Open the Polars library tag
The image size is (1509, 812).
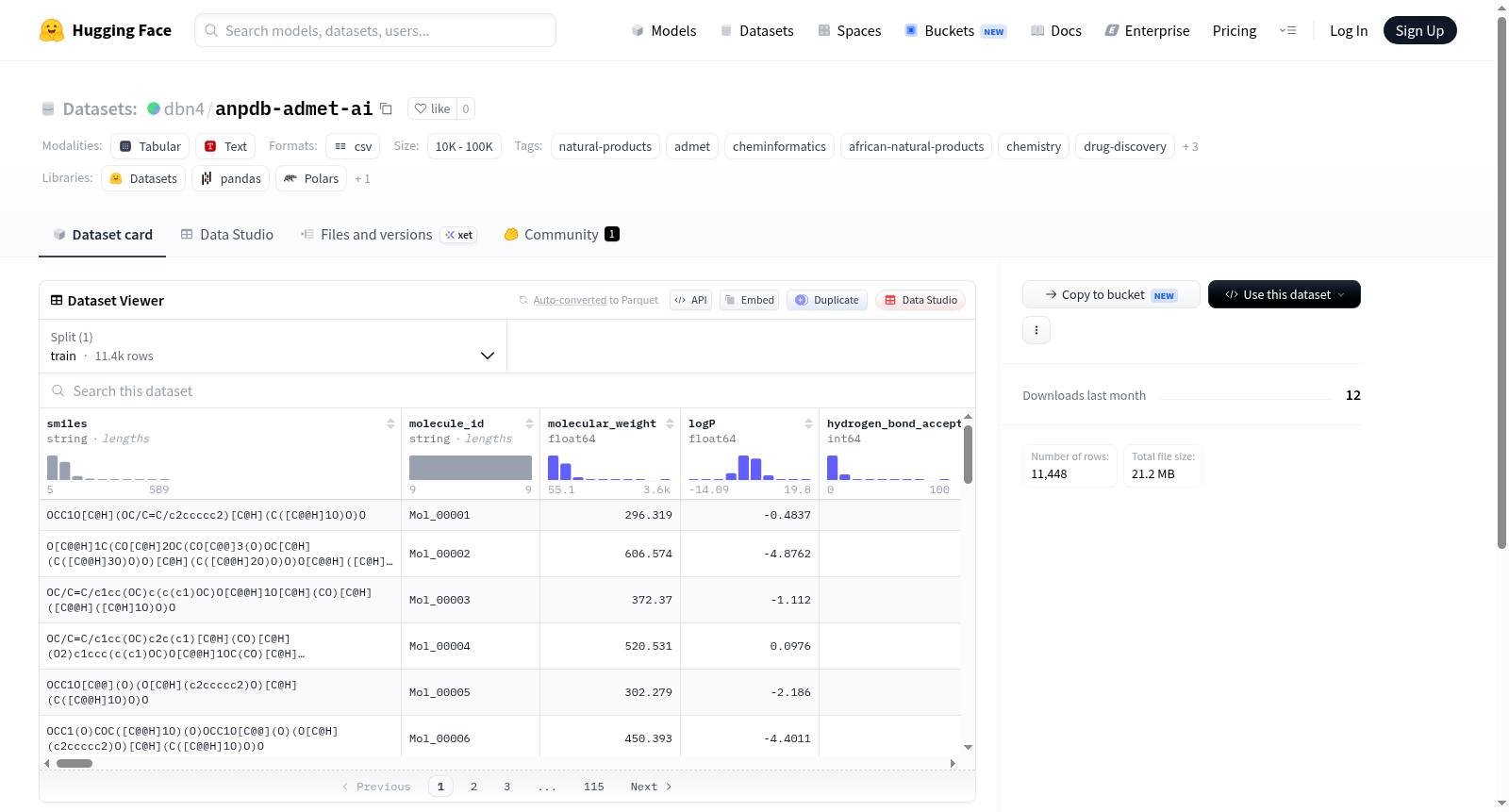tap(311, 178)
